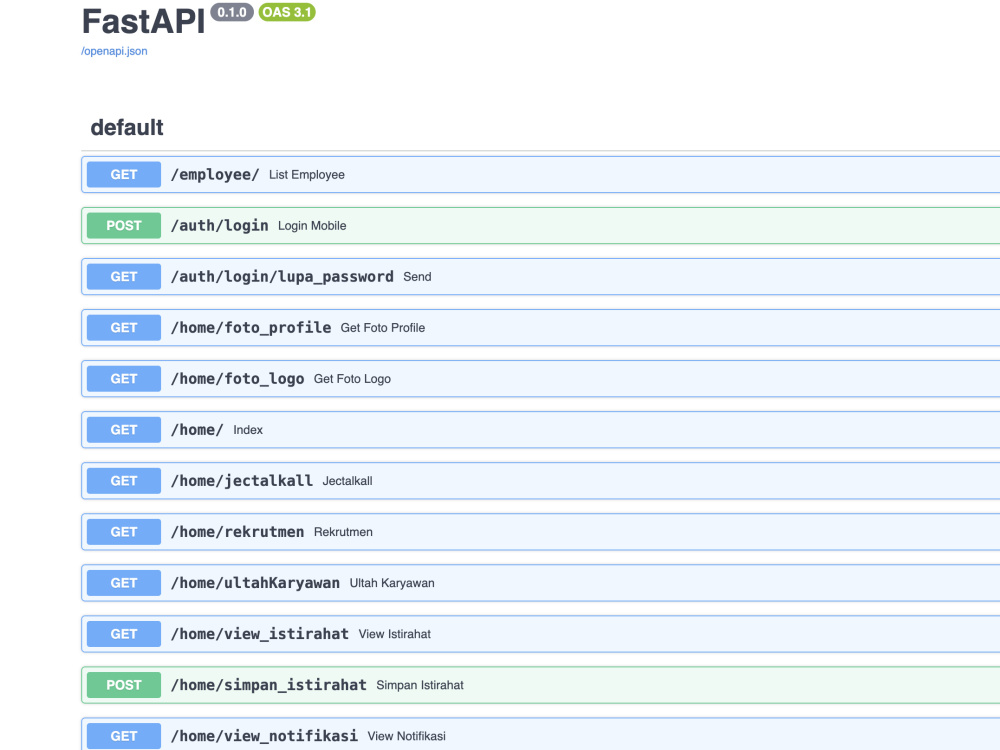Click POST badge for simpan_istirahat
The image size is (1000, 750).
click(x=124, y=685)
